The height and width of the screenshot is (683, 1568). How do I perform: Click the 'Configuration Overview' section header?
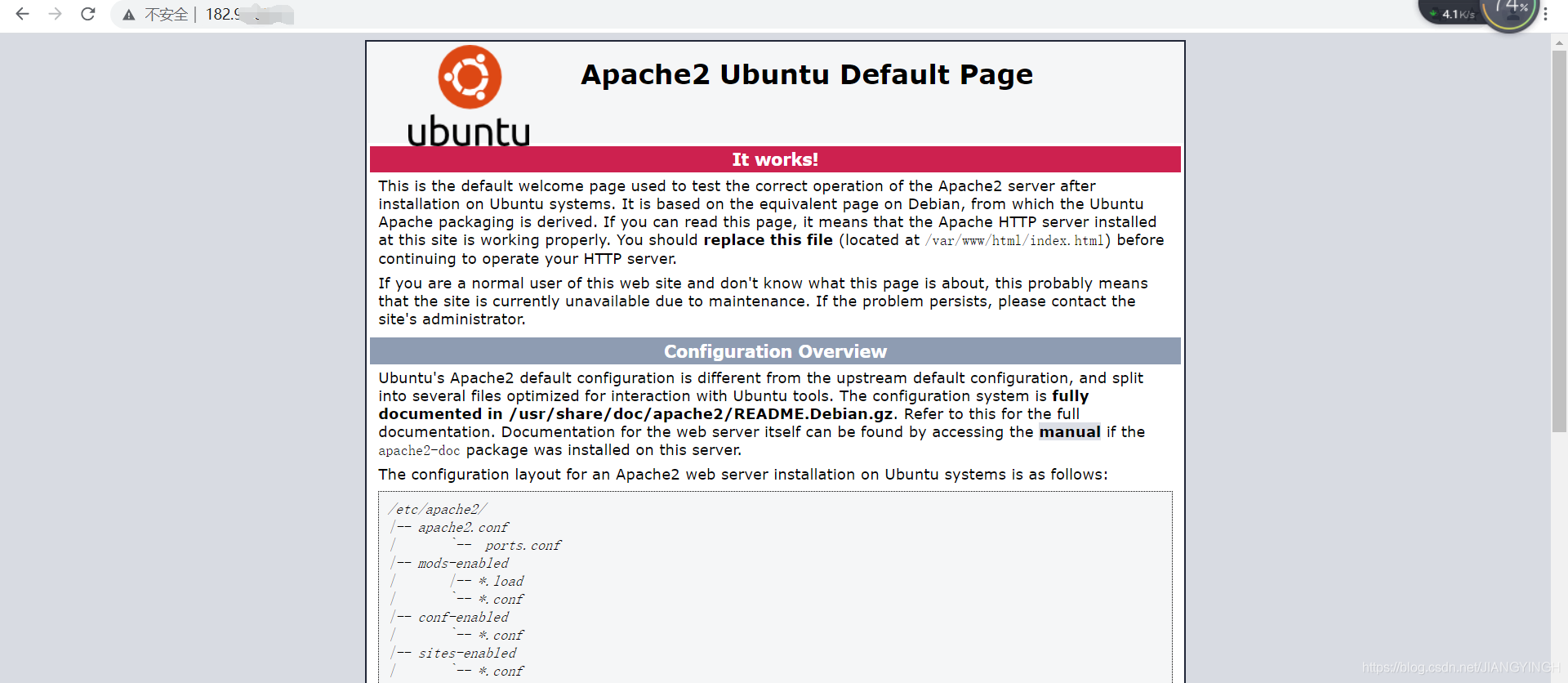[775, 351]
